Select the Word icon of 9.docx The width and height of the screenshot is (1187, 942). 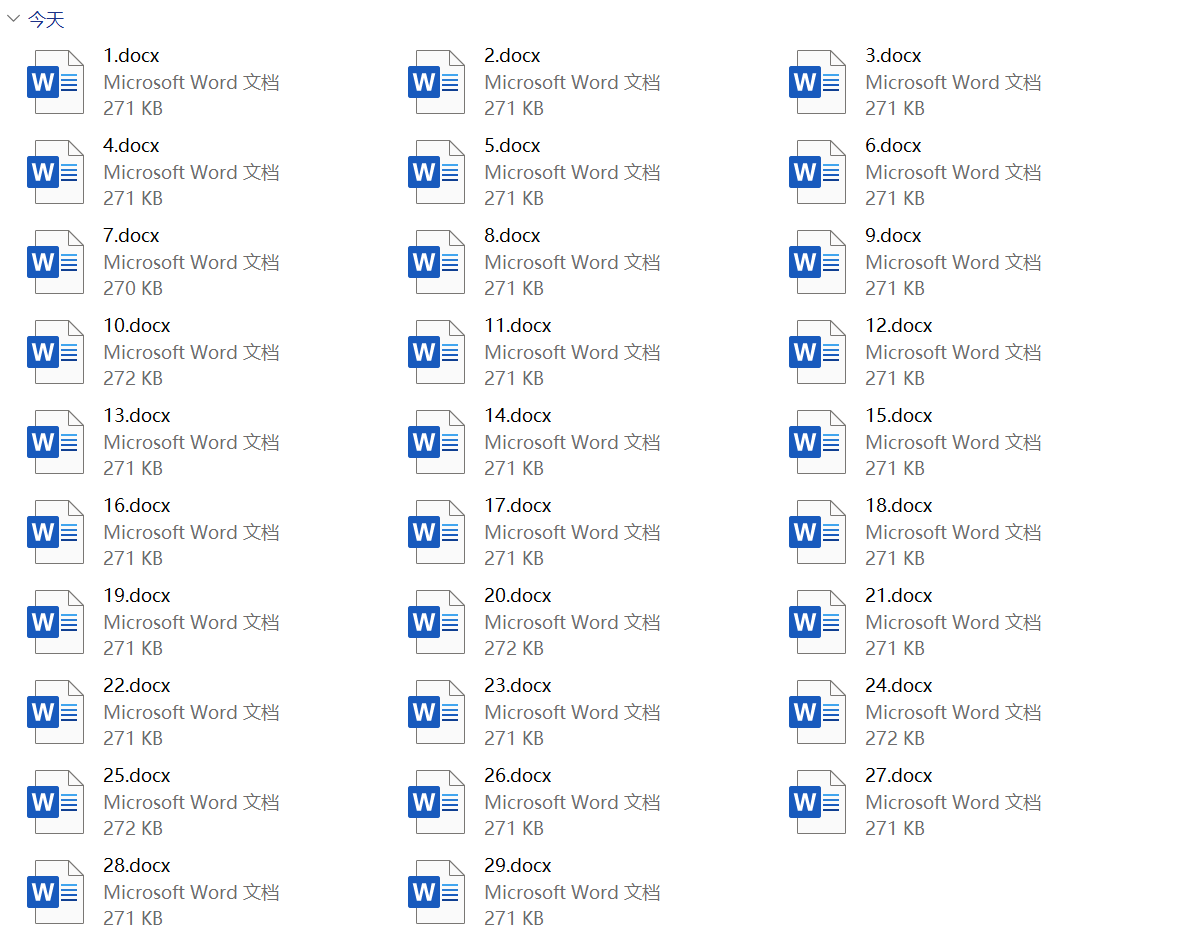(x=817, y=262)
